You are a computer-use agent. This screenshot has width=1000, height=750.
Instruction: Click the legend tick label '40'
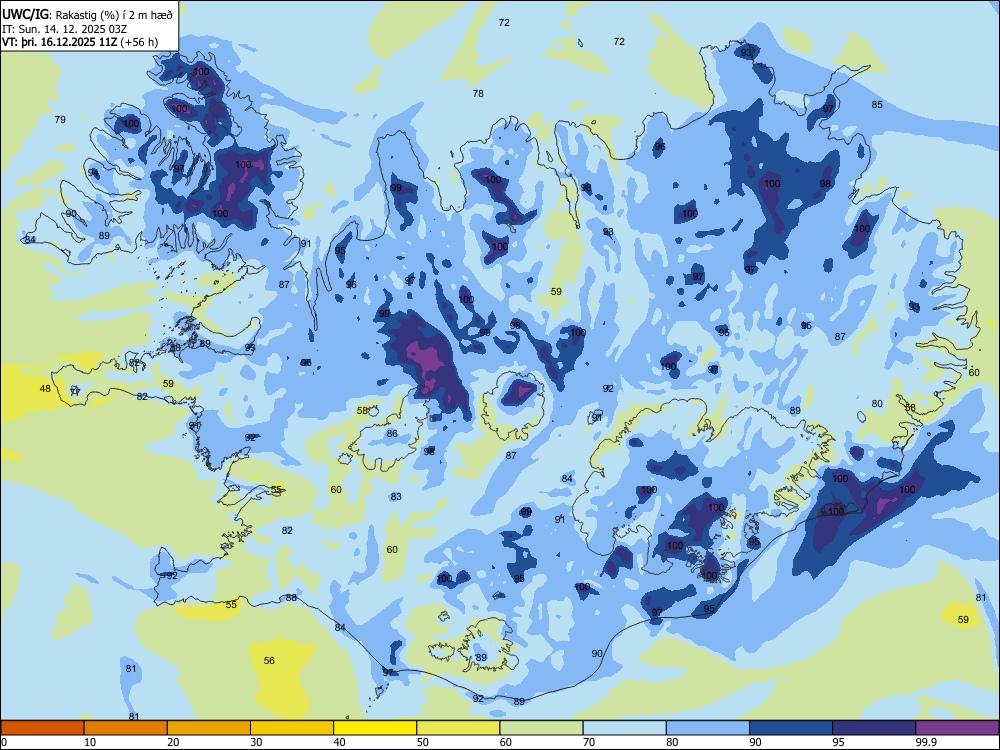(x=339, y=742)
